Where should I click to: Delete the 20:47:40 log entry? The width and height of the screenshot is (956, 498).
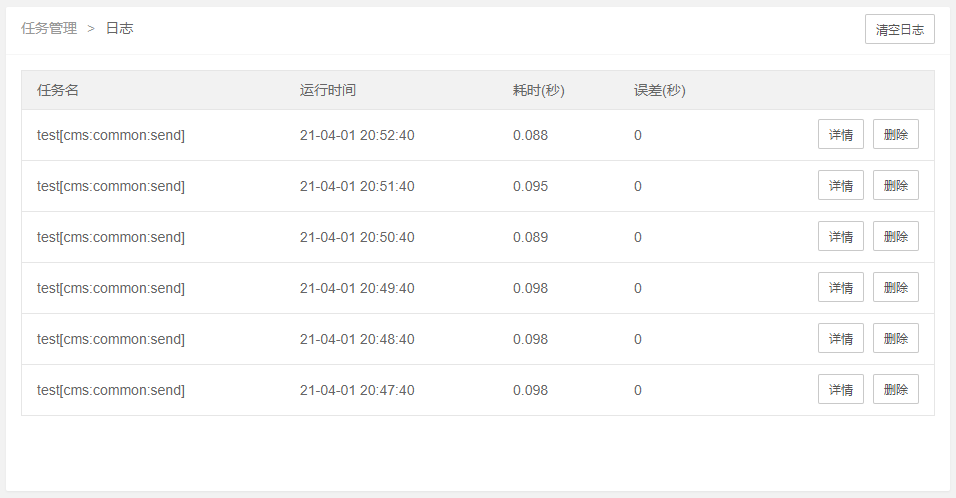896,390
